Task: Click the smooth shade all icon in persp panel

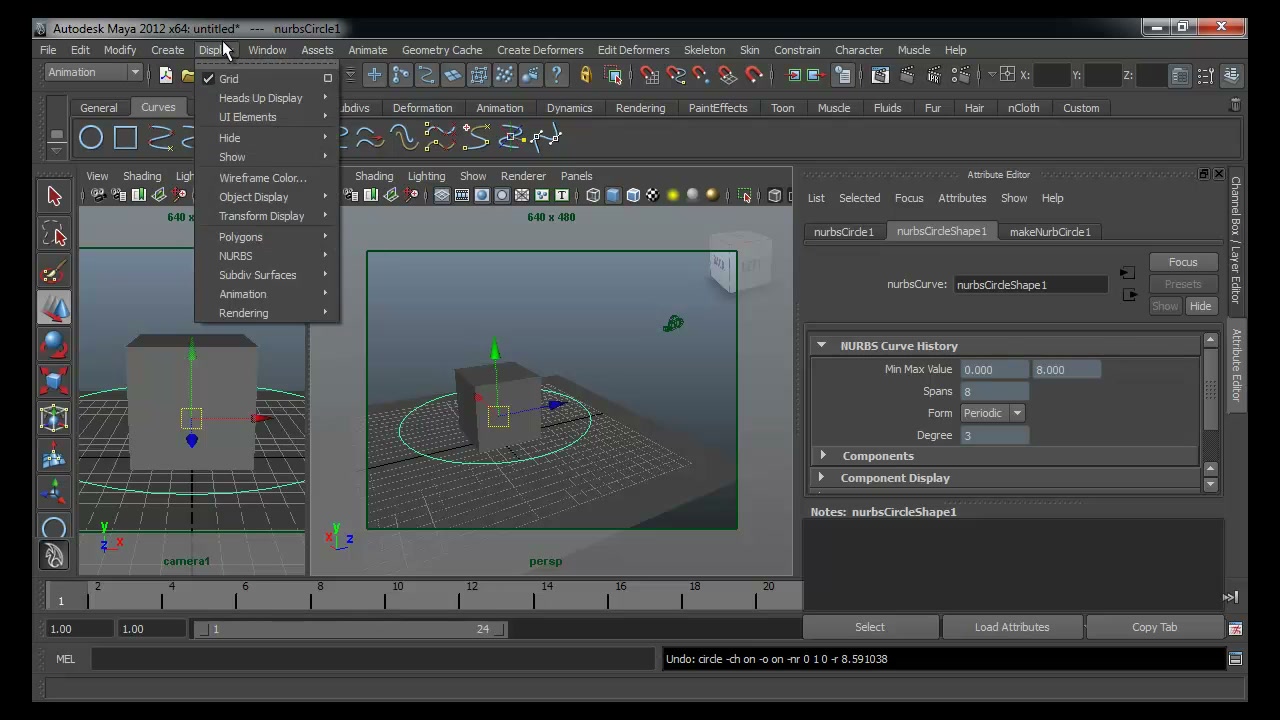Action: [x=613, y=195]
